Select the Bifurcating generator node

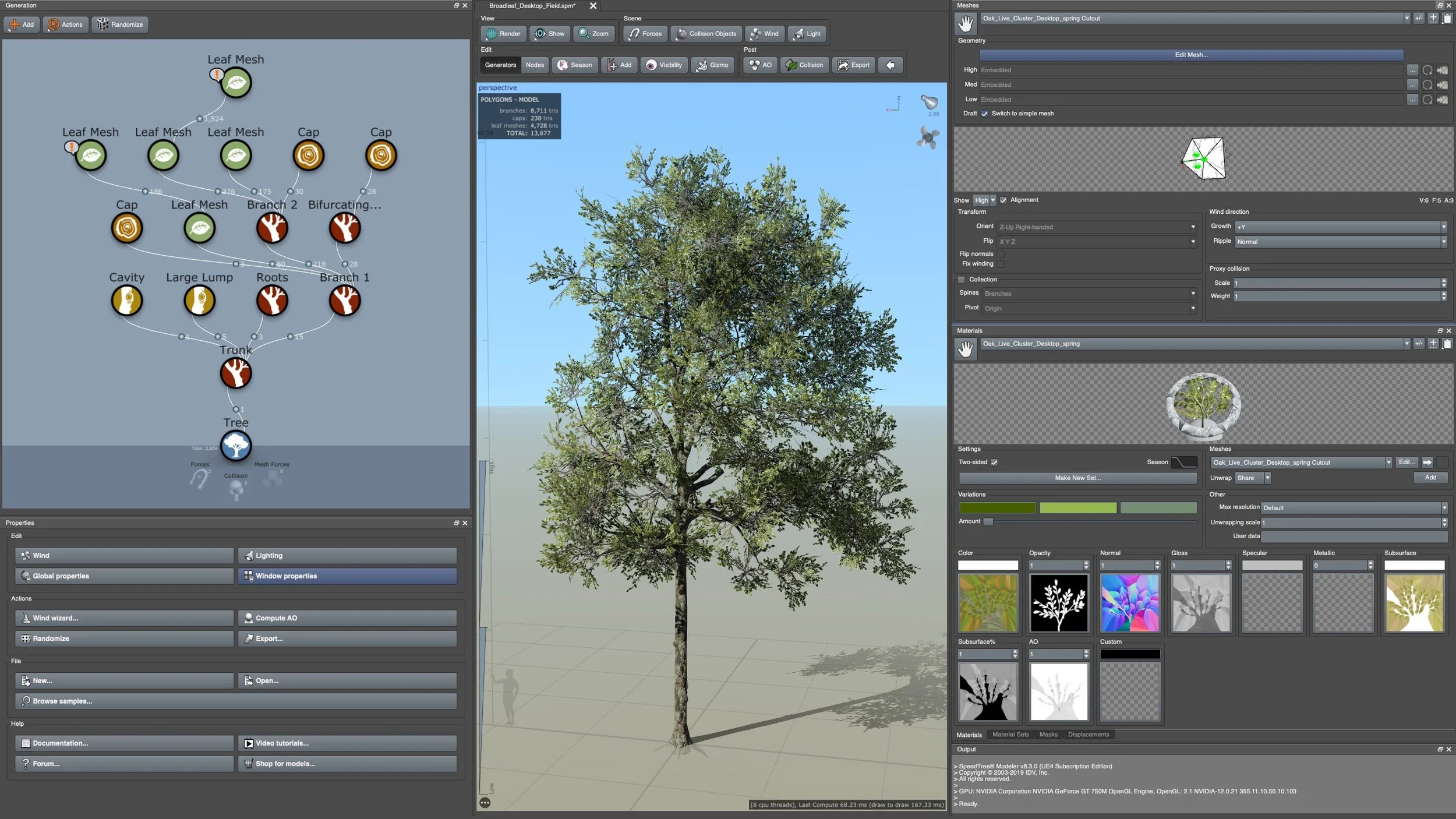[345, 228]
